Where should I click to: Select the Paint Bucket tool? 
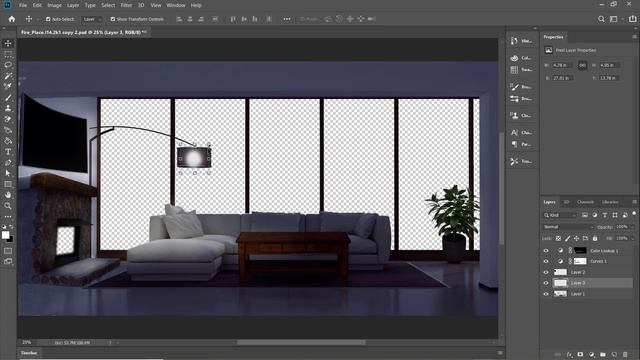click(8, 141)
